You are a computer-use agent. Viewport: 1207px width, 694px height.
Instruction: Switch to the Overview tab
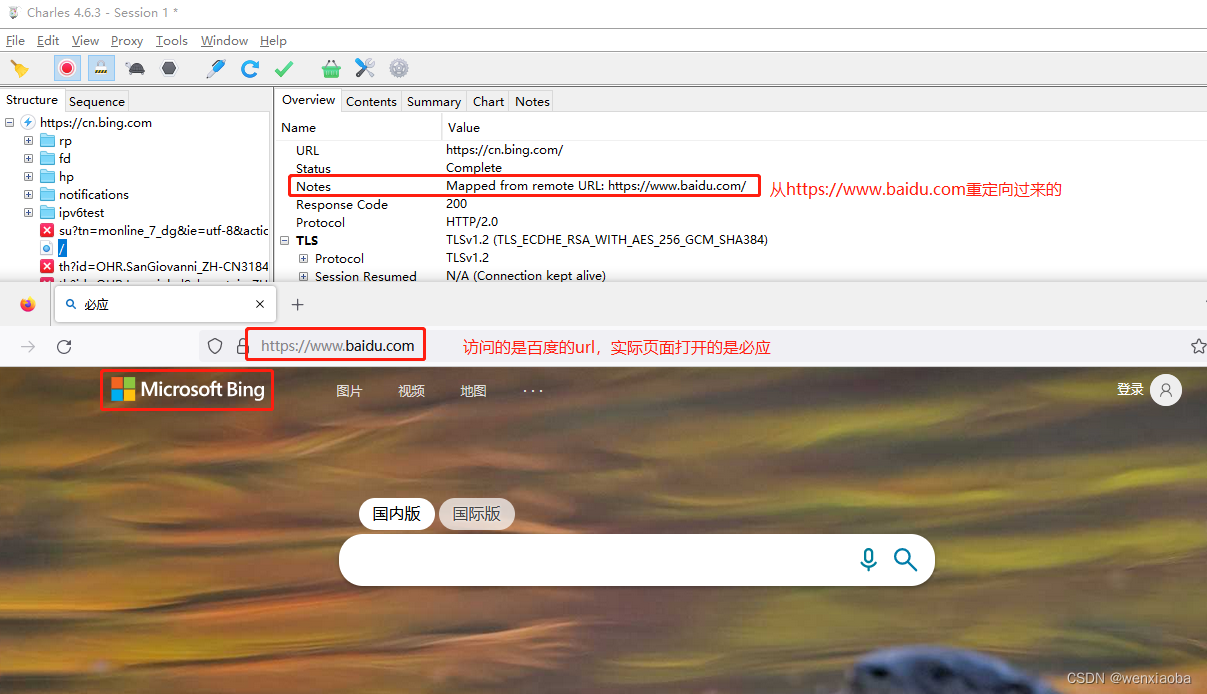[x=308, y=100]
